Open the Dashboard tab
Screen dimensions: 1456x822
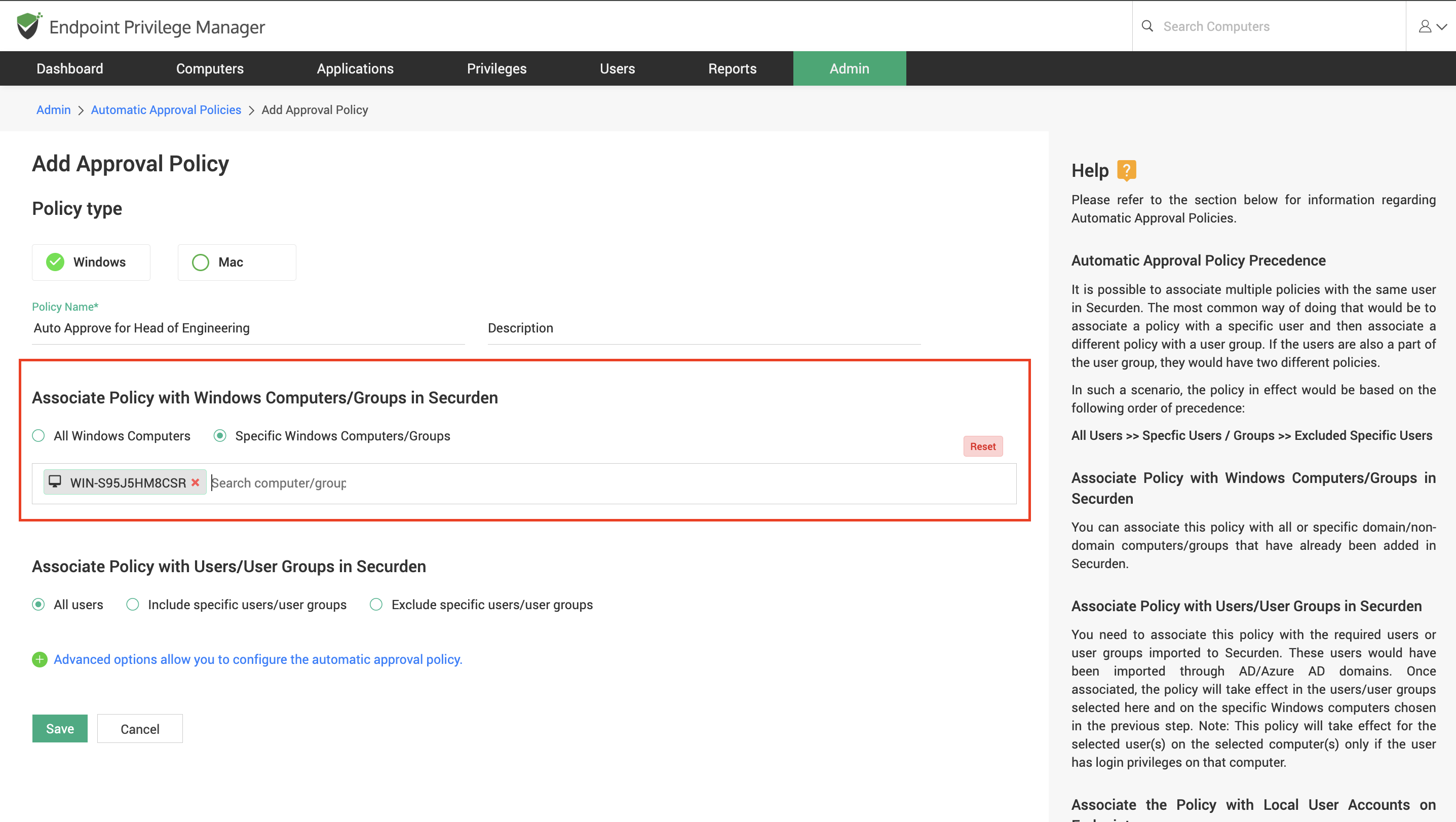(70, 68)
